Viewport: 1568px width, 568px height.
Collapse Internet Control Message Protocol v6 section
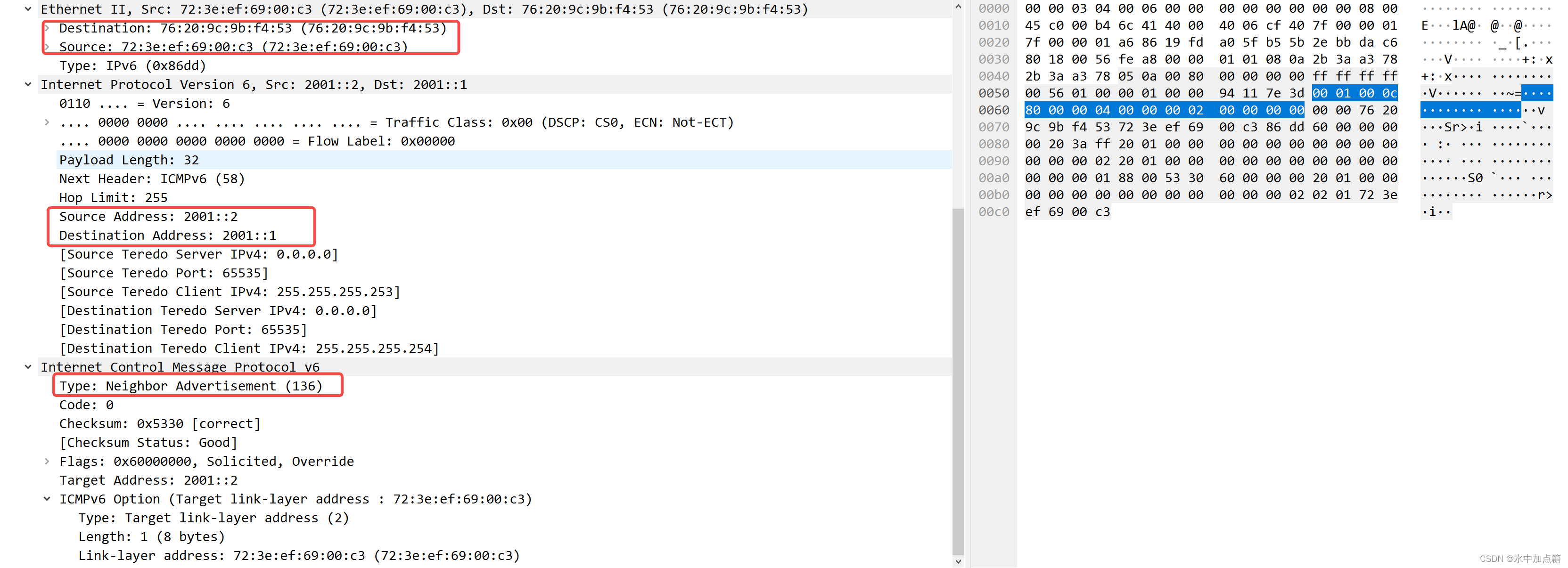(x=28, y=367)
